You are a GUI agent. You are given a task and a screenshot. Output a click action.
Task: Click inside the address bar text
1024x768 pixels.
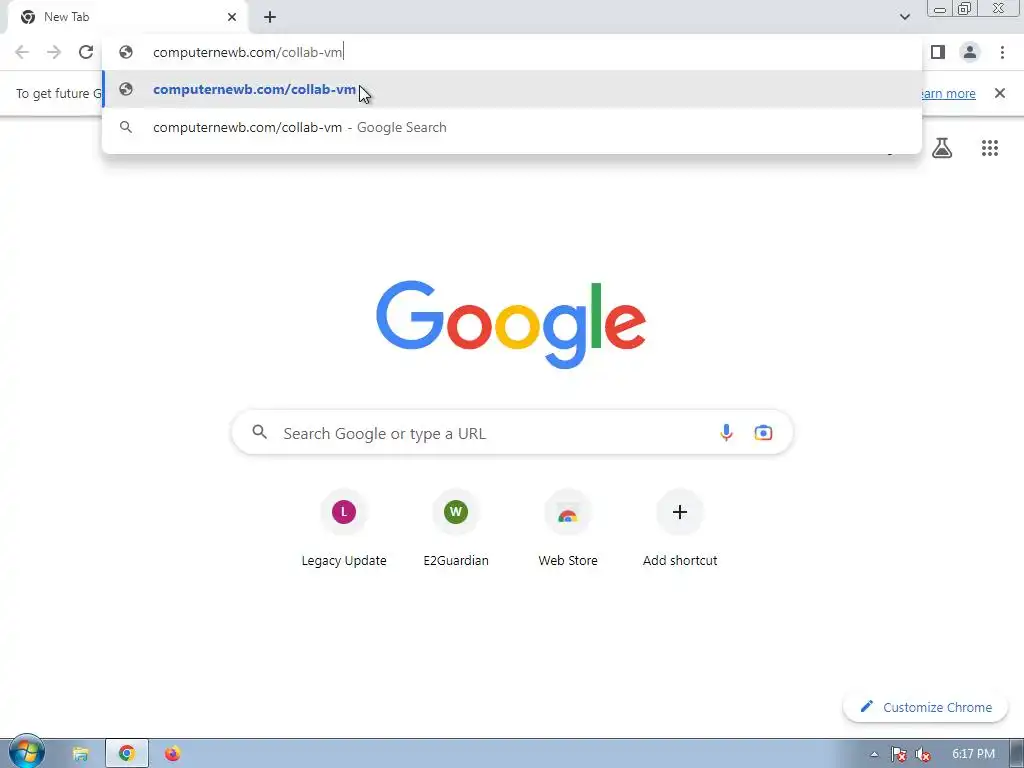tap(248, 52)
